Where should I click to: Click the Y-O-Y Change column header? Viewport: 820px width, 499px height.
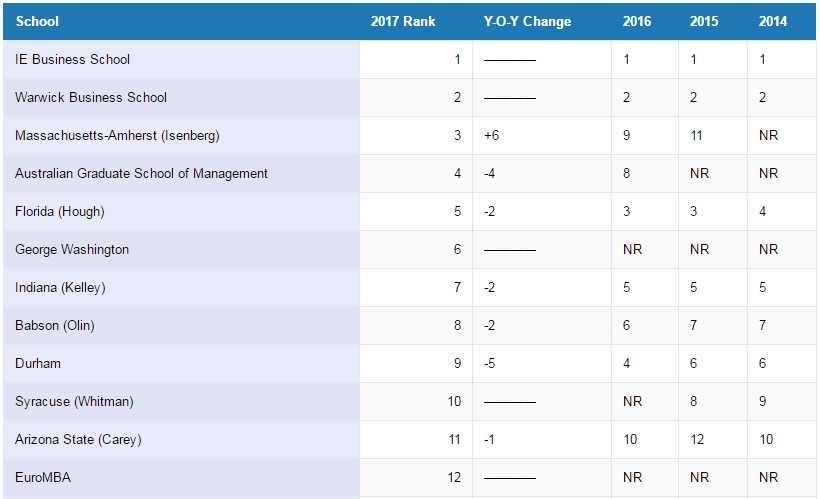(x=527, y=21)
